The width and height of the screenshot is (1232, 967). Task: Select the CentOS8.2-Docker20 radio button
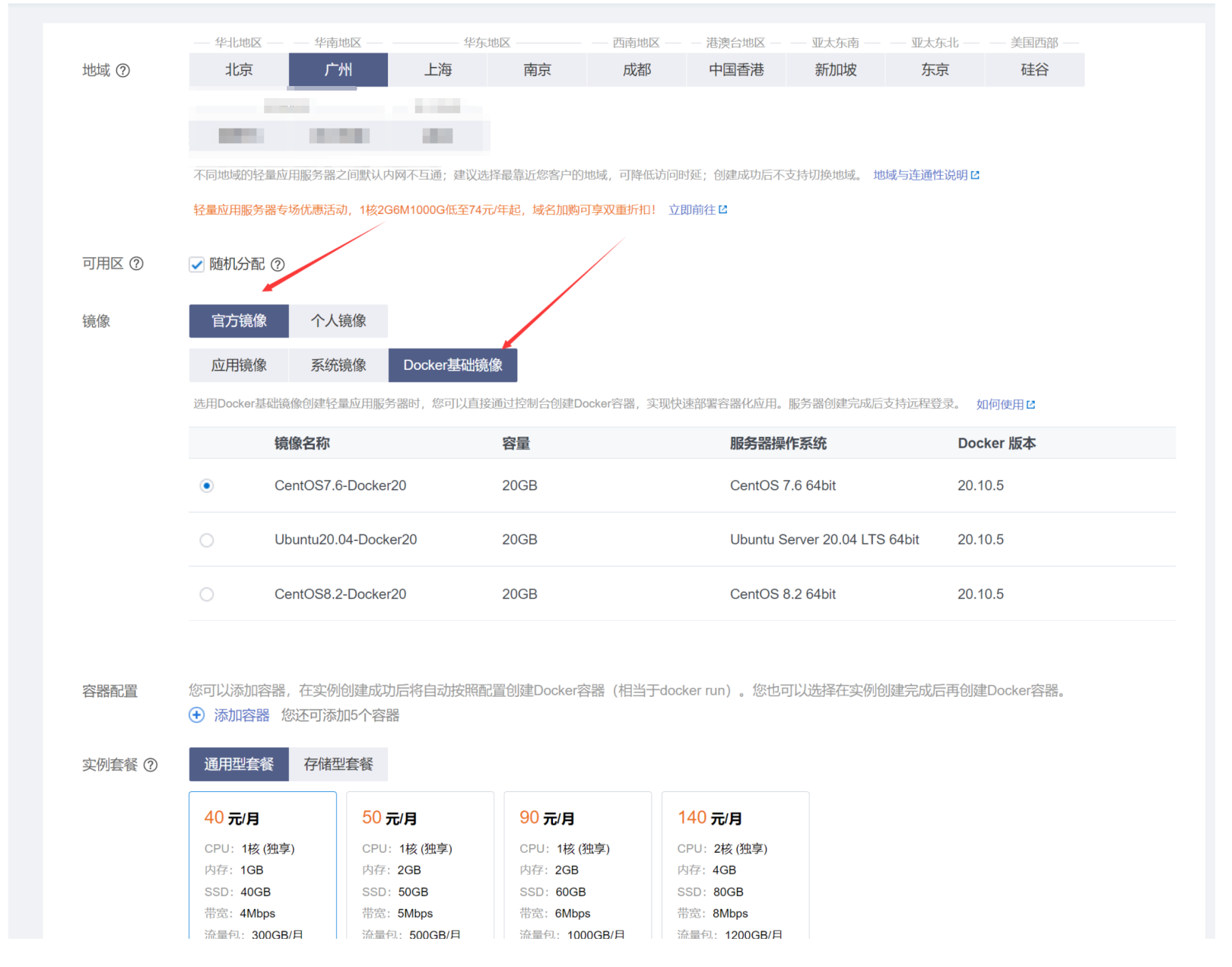pos(207,594)
